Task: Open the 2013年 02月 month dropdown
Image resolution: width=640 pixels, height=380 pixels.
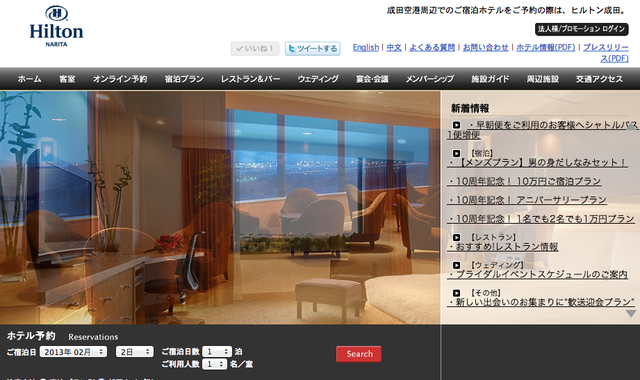Action: click(x=73, y=351)
